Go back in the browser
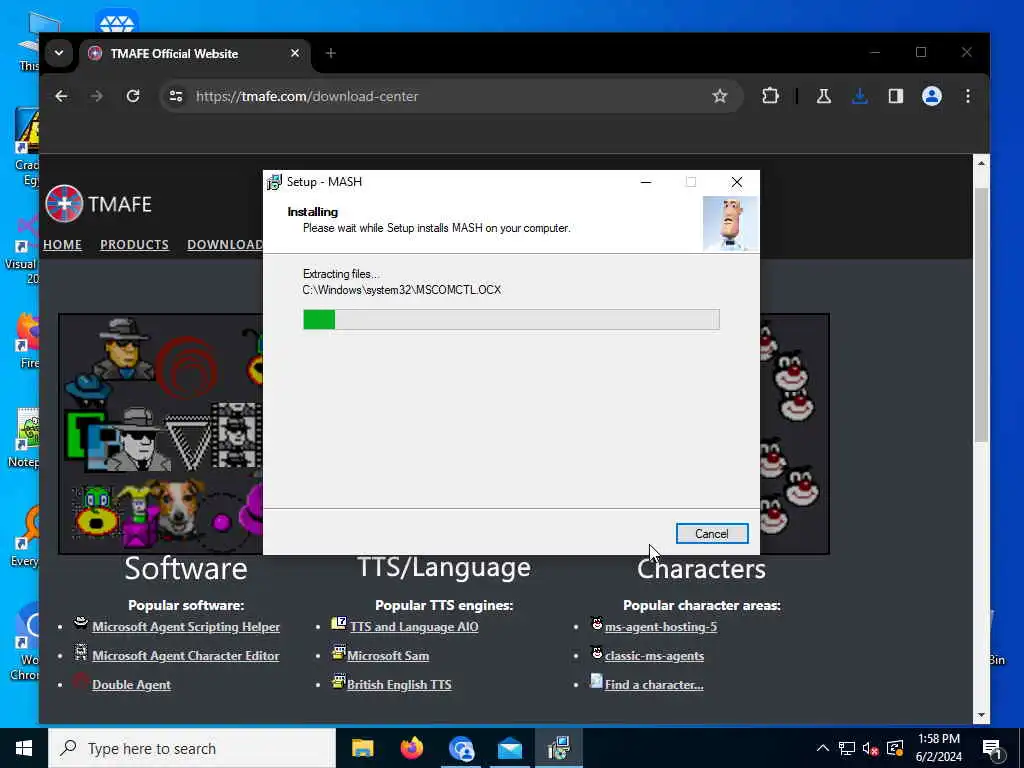The image size is (1024, 768). point(61,96)
